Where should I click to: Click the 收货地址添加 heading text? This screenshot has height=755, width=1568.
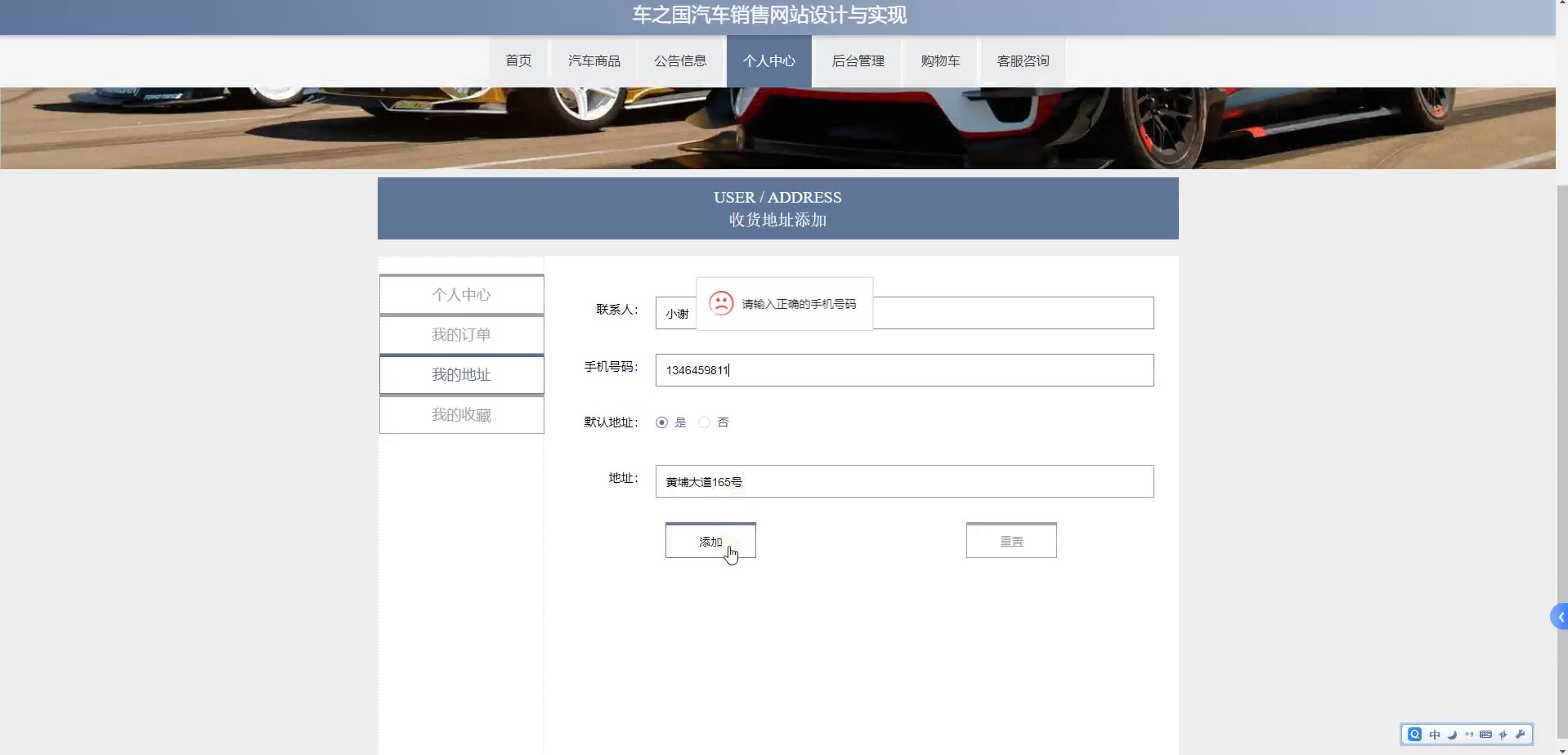point(777,220)
